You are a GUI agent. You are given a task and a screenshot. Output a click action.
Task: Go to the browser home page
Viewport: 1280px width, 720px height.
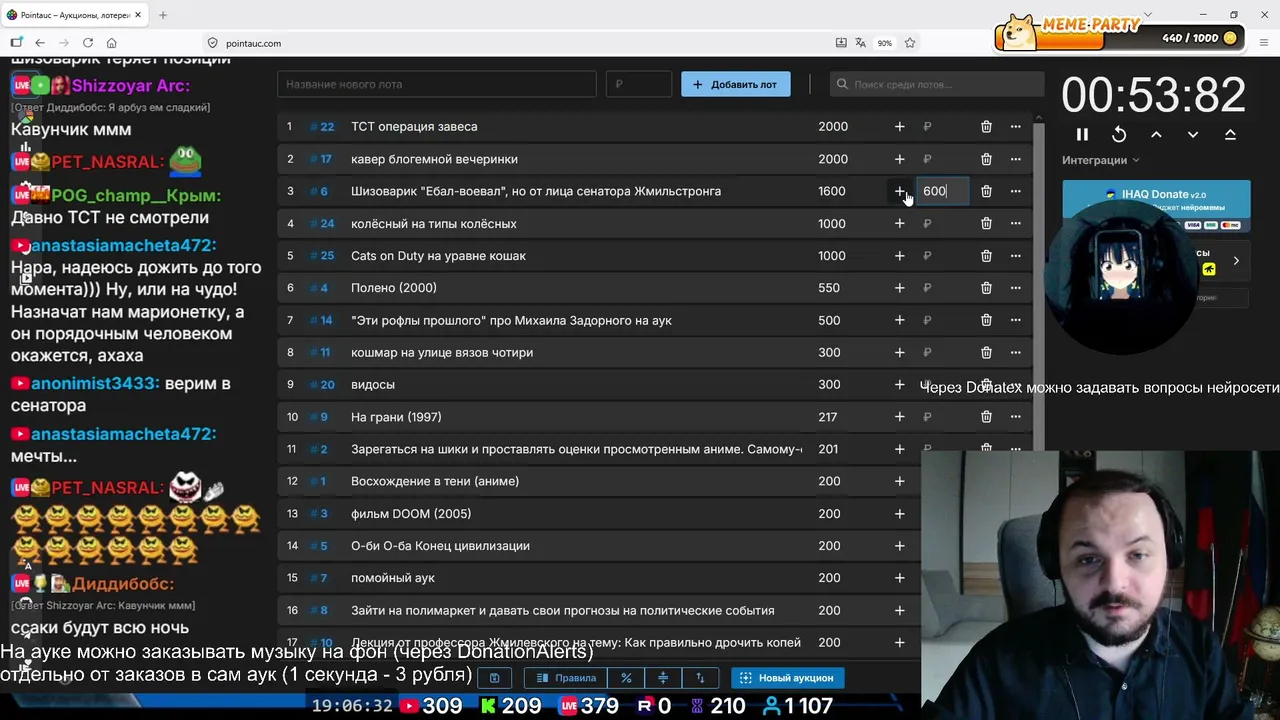tap(111, 43)
